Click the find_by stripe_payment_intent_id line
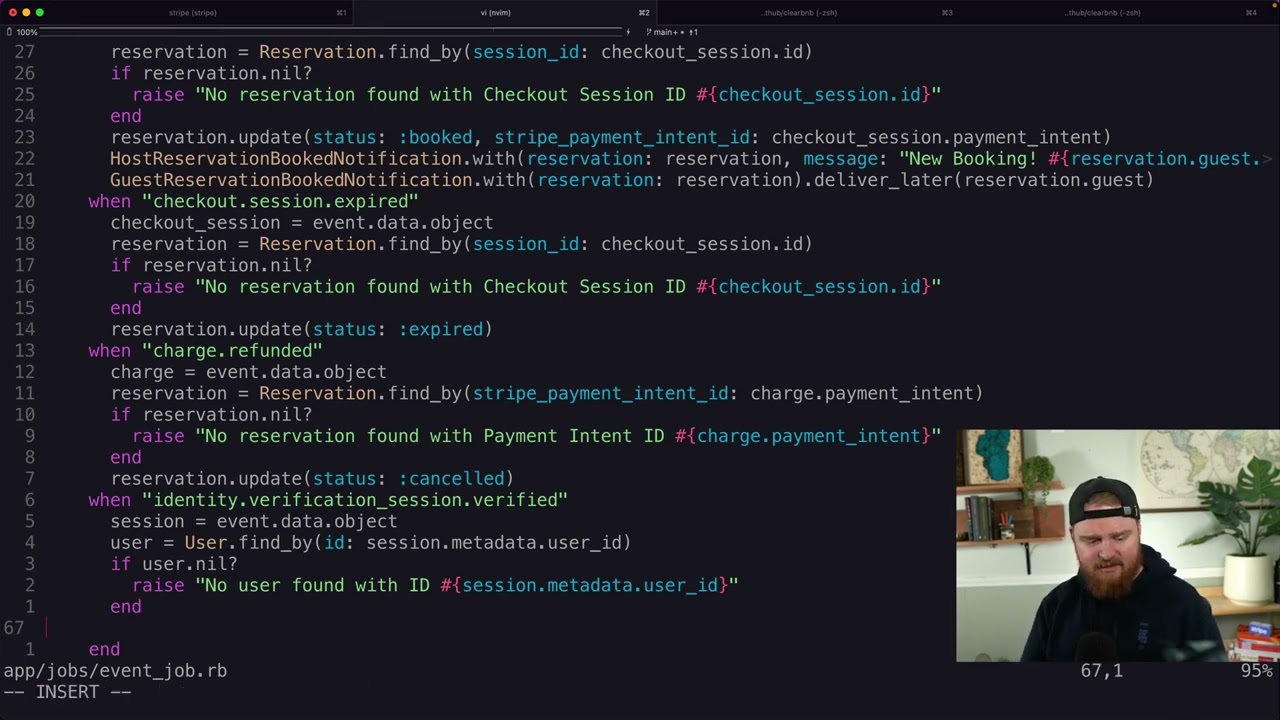The height and width of the screenshot is (720, 1280). [x=546, y=394]
